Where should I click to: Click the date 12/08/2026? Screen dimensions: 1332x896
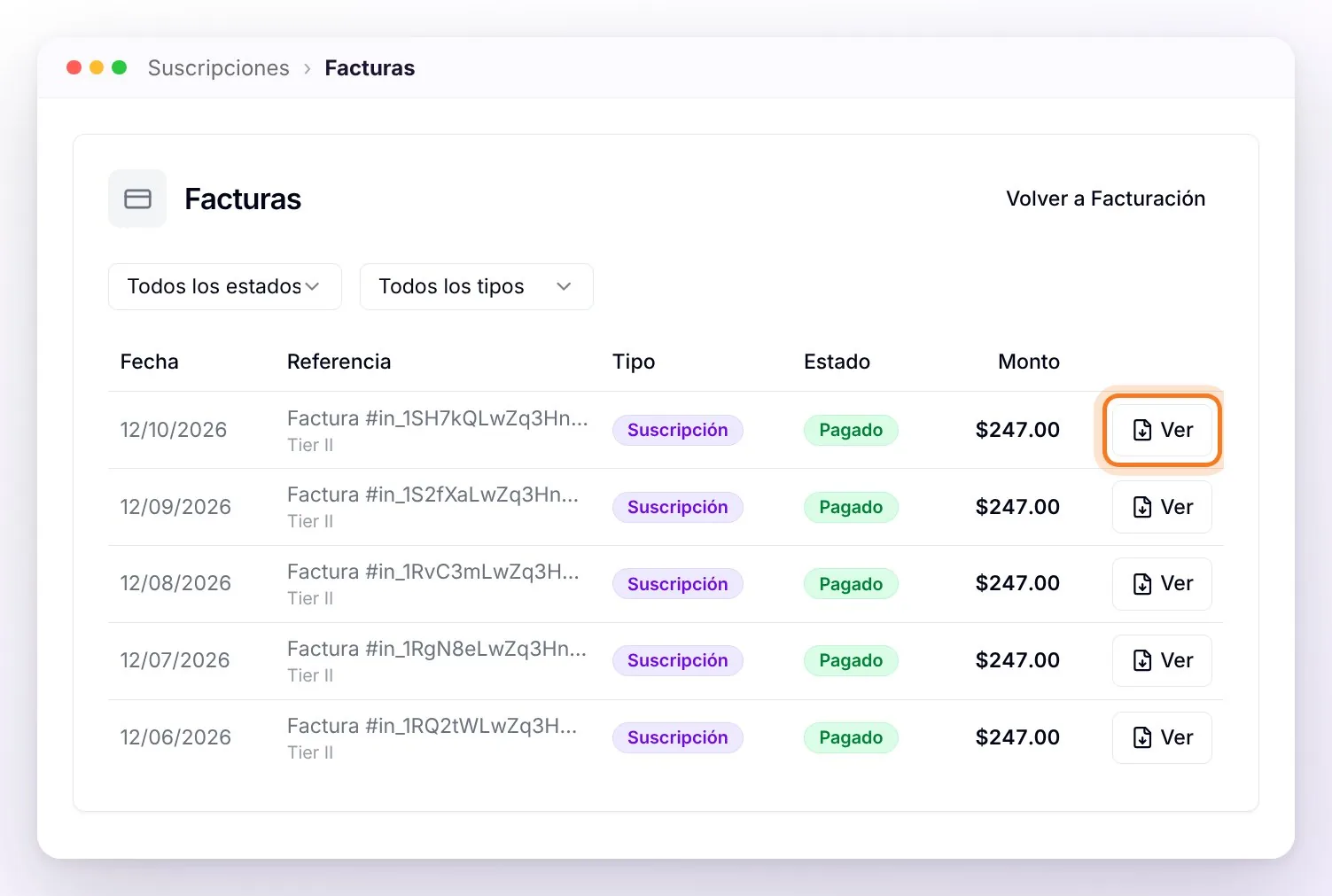(x=175, y=583)
